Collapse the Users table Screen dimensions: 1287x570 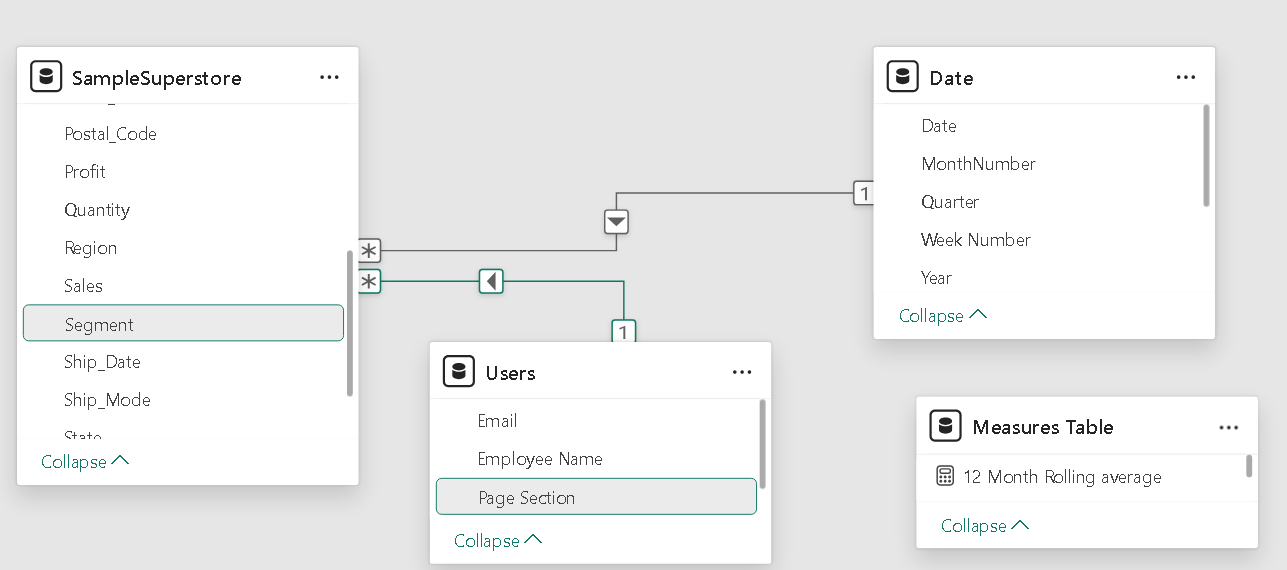(x=498, y=540)
